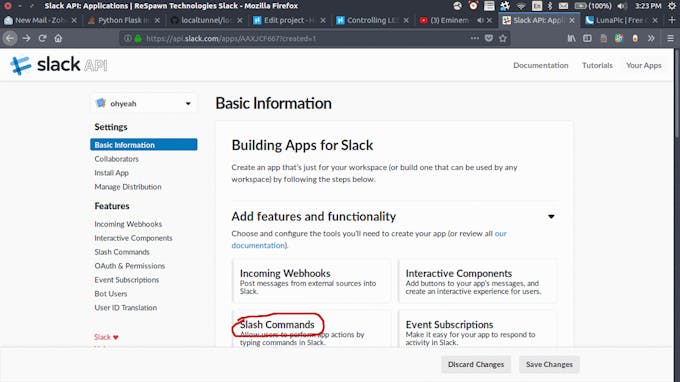
Task: Show the 3:23 PM clock menu
Action: [x=648, y=6]
